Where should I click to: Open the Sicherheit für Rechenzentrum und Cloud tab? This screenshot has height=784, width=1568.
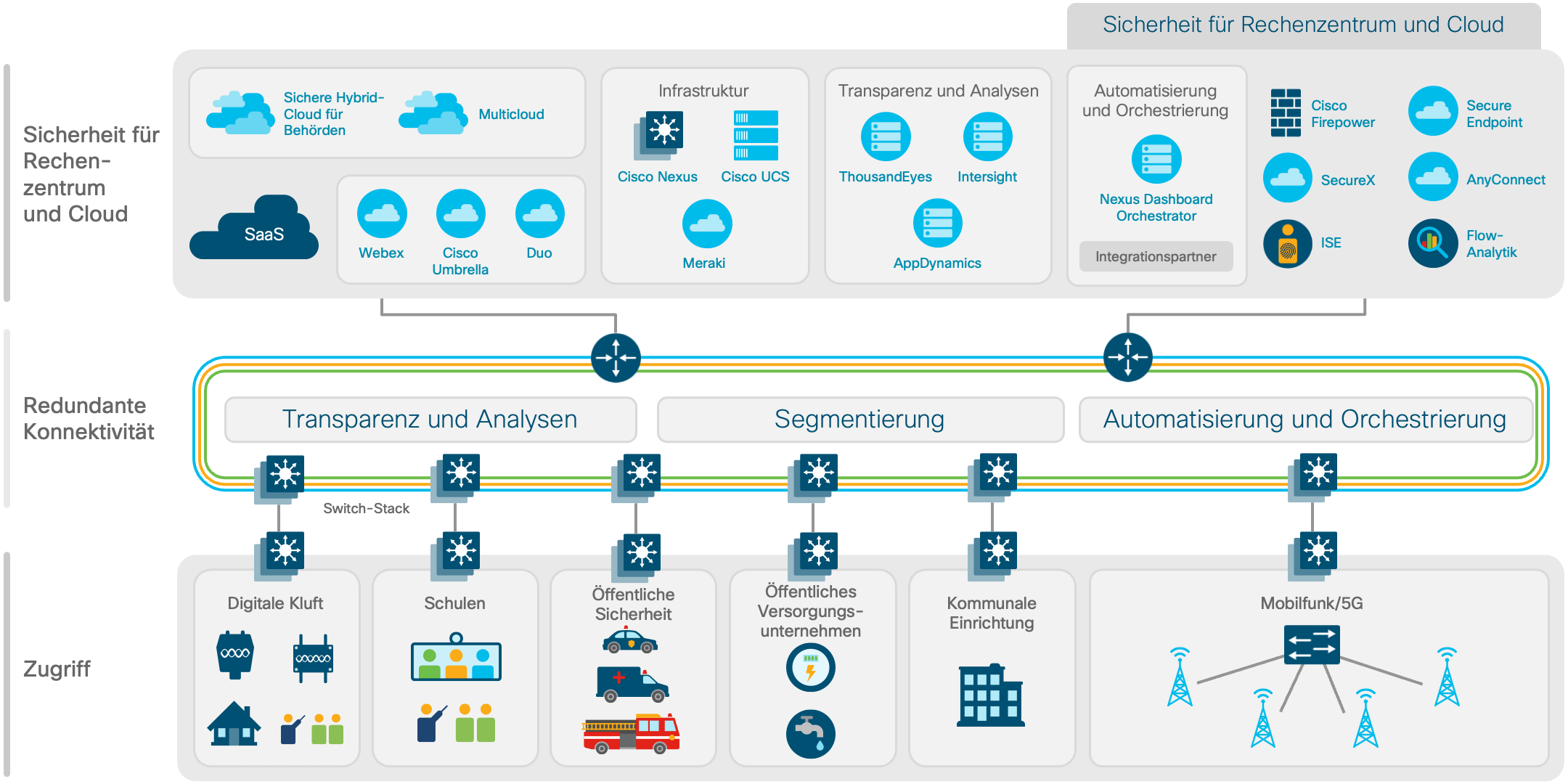[1304, 25]
